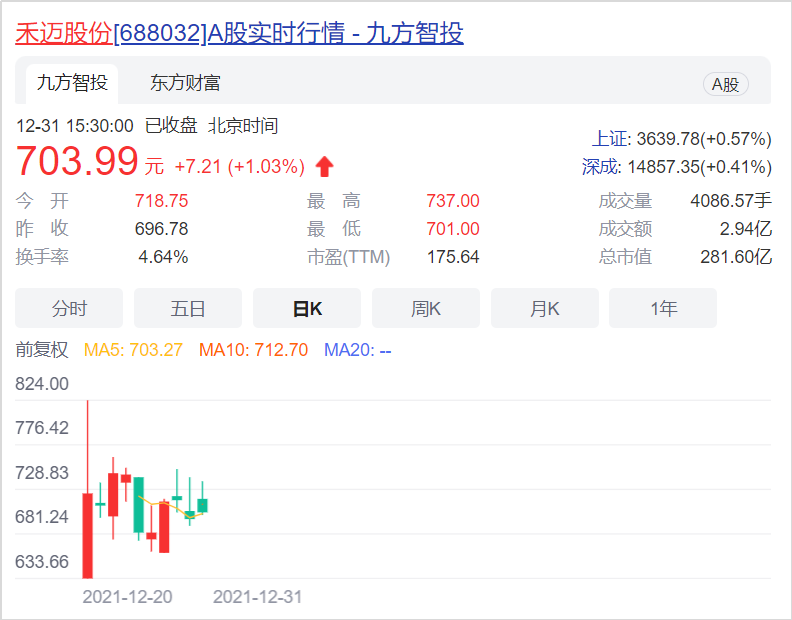Open the 禾迈股份[688032] title link
The height and width of the screenshot is (620, 792).
[x=239, y=33]
